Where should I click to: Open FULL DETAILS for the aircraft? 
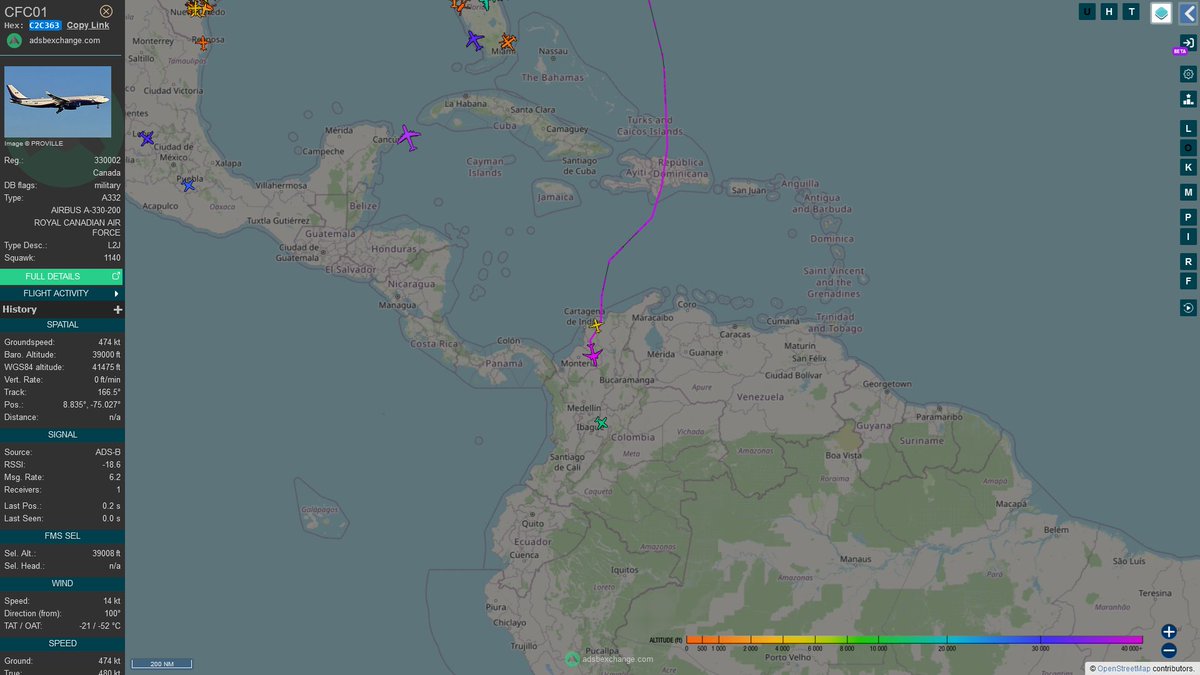point(62,276)
